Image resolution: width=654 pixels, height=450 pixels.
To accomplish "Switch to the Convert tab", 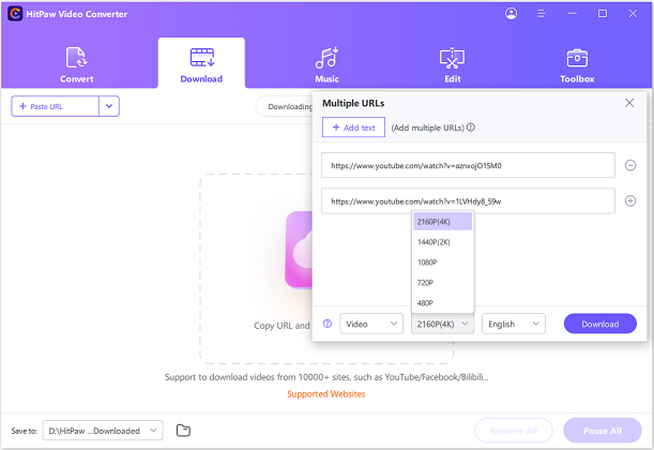I will (x=76, y=63).
